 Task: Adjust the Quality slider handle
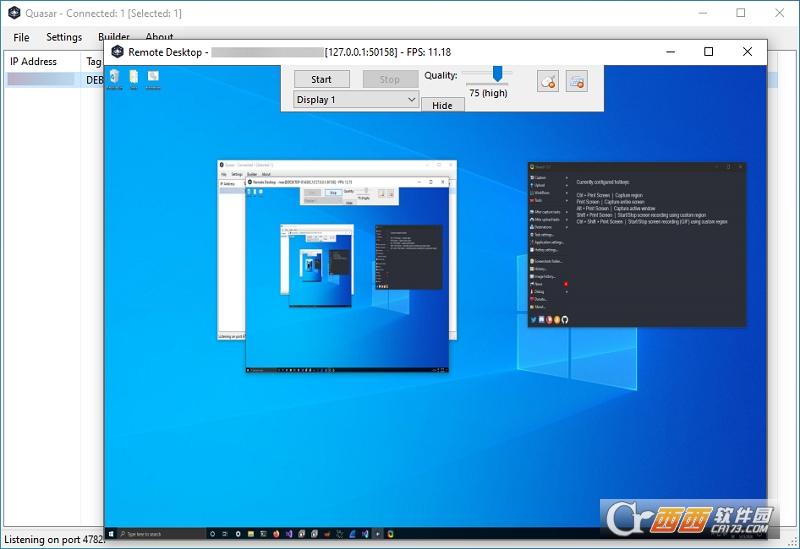497,73
